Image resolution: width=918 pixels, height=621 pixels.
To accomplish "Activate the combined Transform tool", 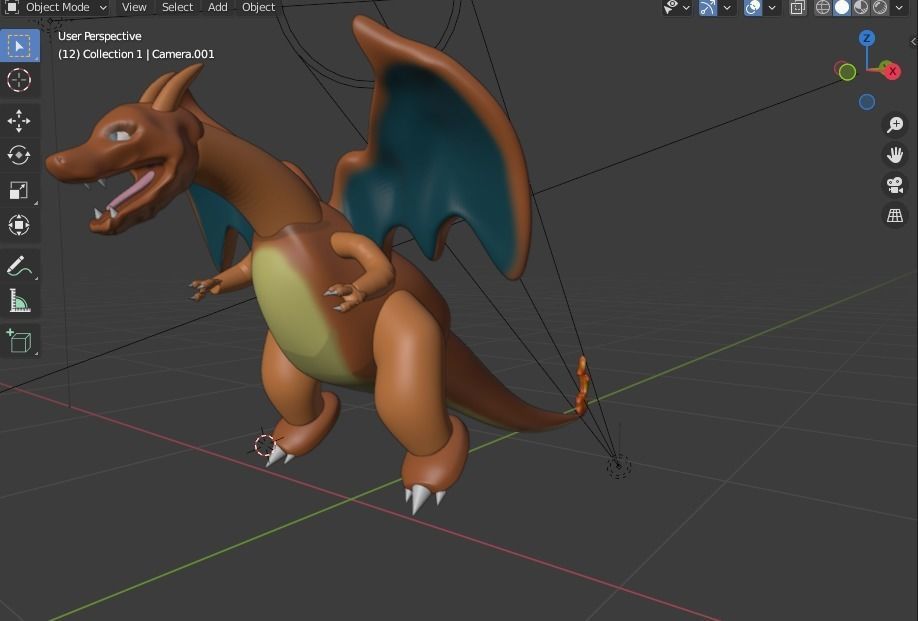I will pos(19,225).
